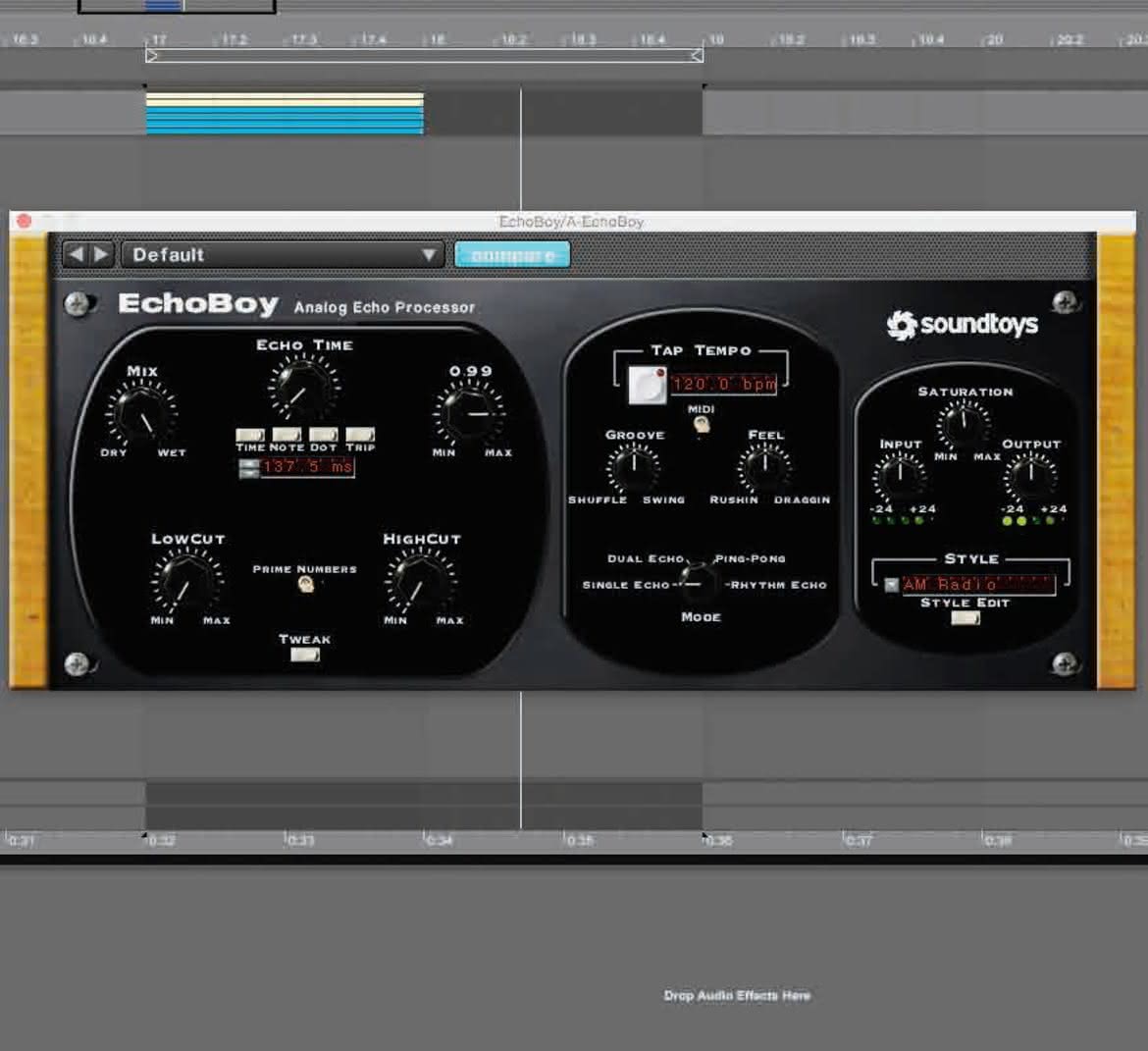Flip the MIDI sync switch
The height and width of the screenshot is (1051, 1148).
click(x=702, y=423)
